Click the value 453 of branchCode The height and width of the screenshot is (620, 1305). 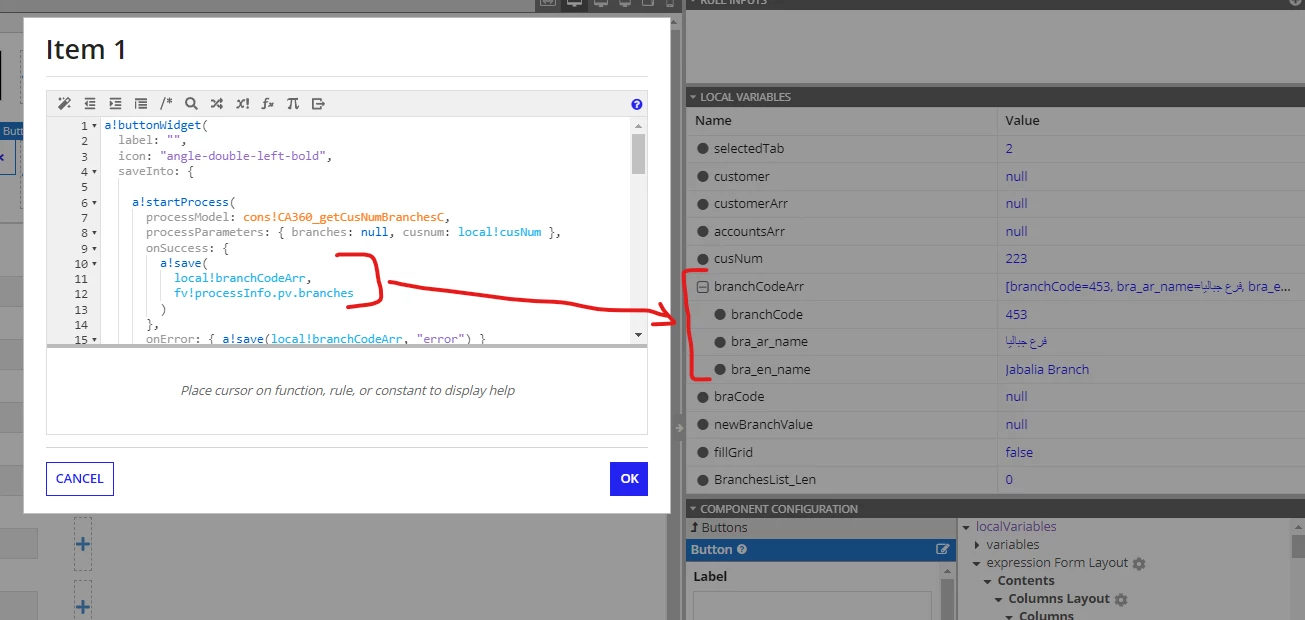click(x=1016, y=314)
